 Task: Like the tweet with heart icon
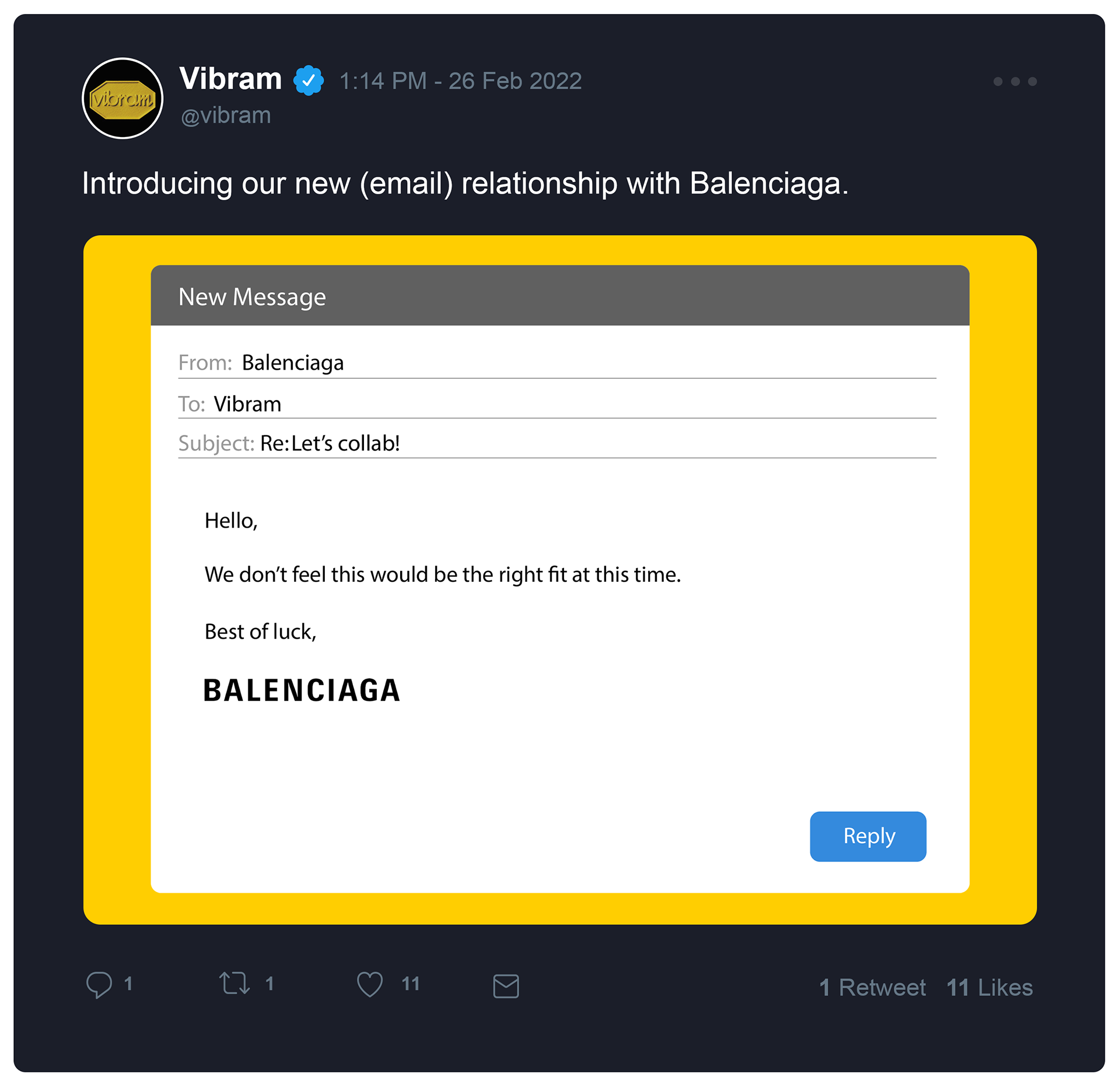[x=370, y=984]
